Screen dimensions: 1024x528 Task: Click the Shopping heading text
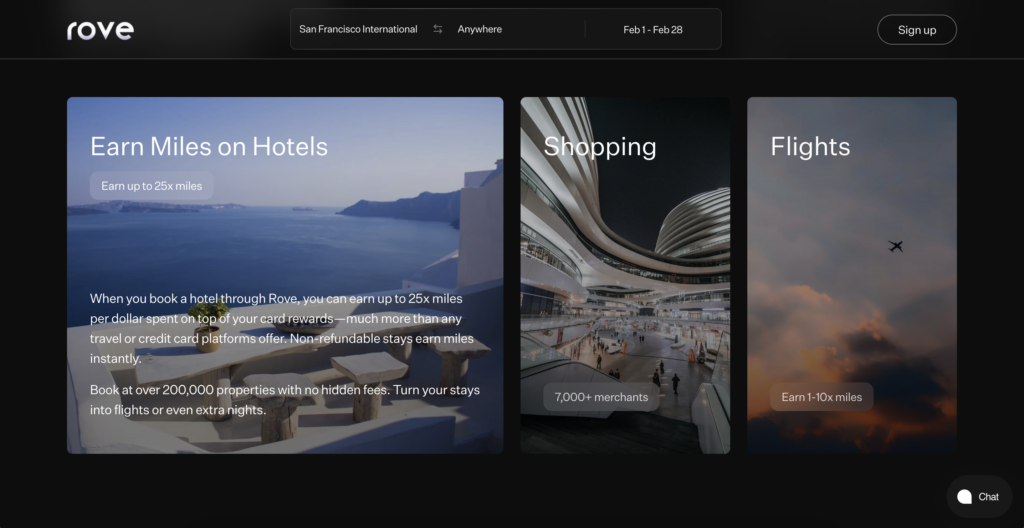[x=600, y=147]
